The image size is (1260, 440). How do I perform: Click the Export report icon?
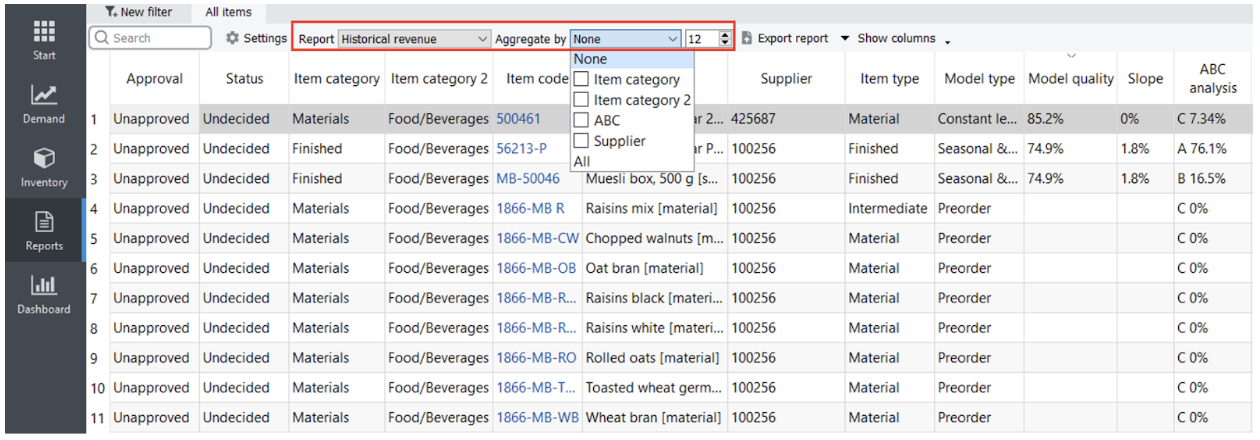point(747,38)
